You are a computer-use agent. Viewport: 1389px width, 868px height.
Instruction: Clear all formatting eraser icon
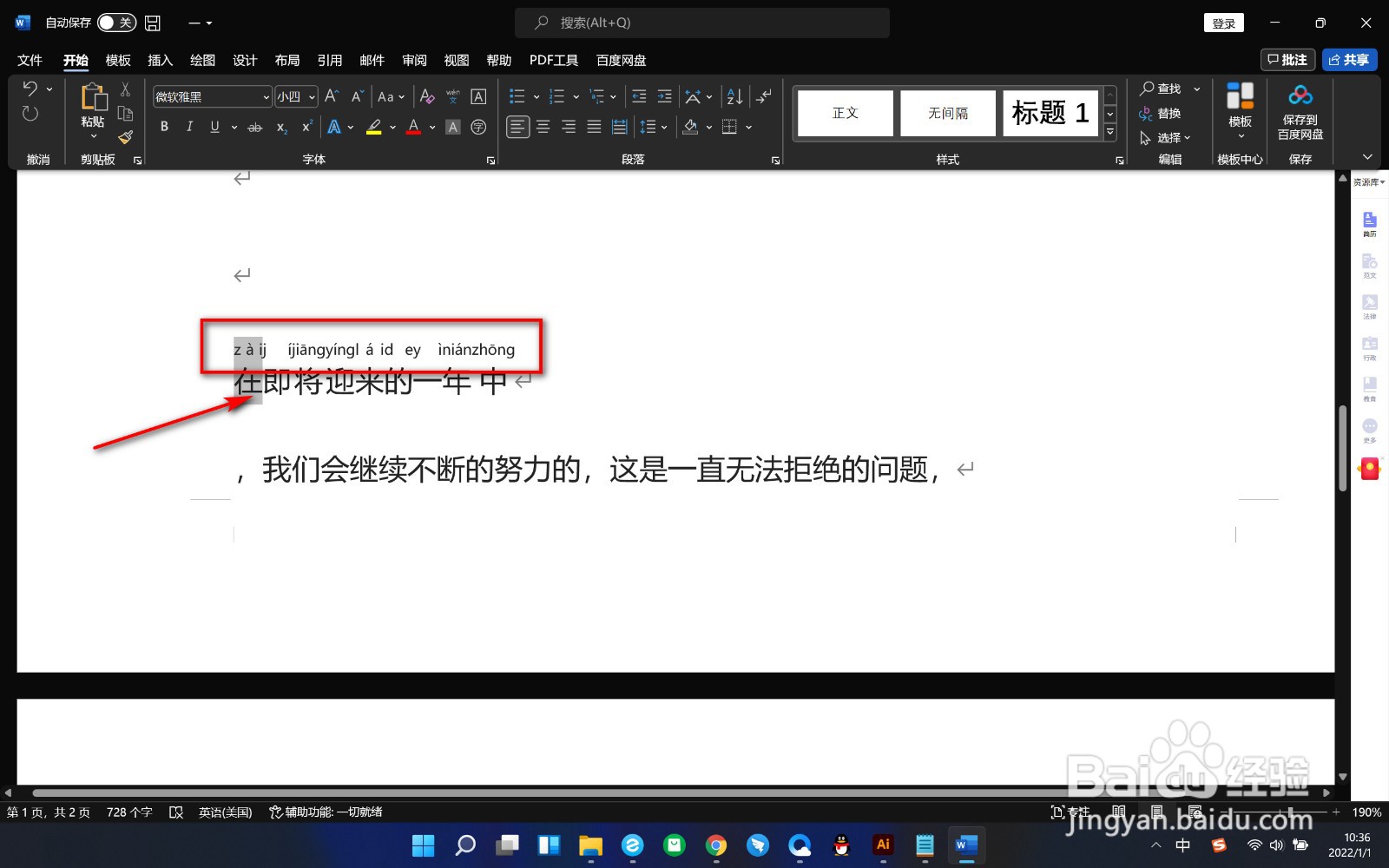point(426,96)
